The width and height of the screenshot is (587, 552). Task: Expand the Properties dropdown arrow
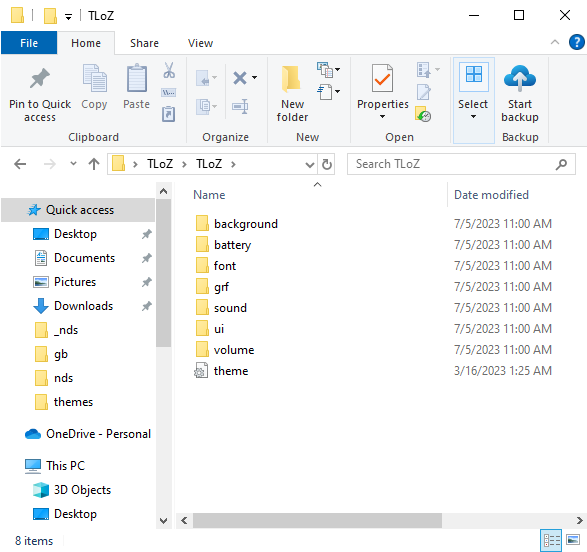tap(382, 117)
